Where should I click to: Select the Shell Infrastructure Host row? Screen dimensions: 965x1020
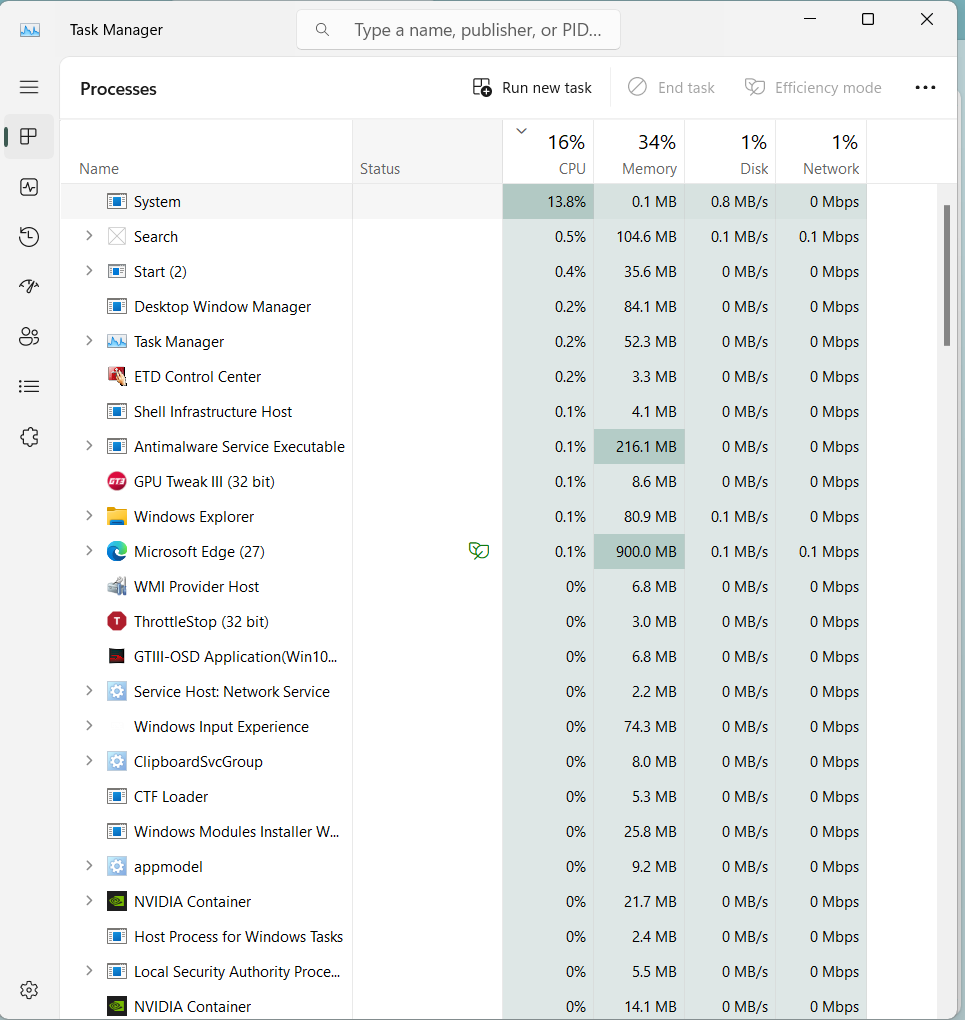(x=463, y=412)
